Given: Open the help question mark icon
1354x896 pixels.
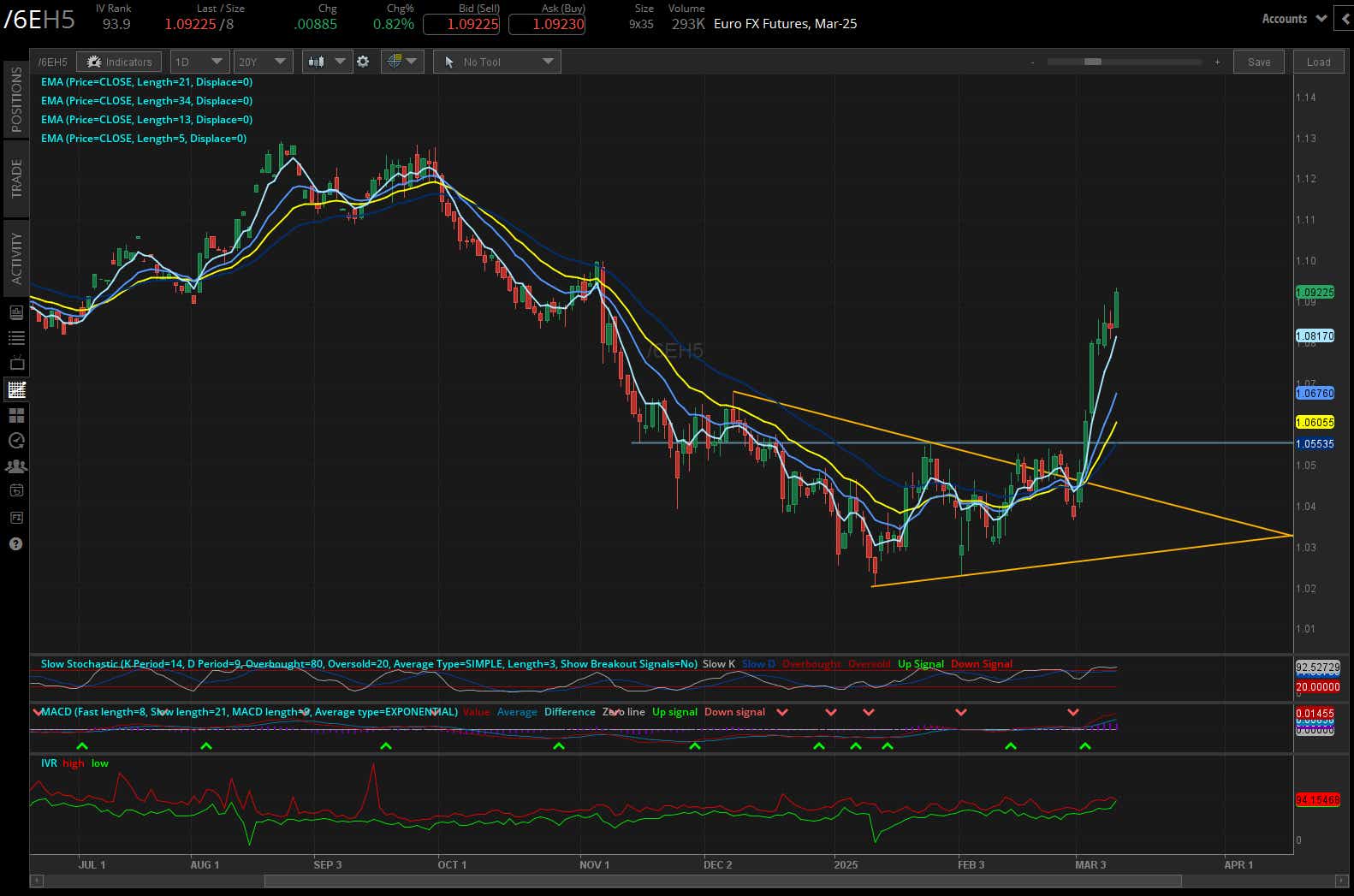Looking at the screenshot, I should pyautogui.click(x=16, y=543).
